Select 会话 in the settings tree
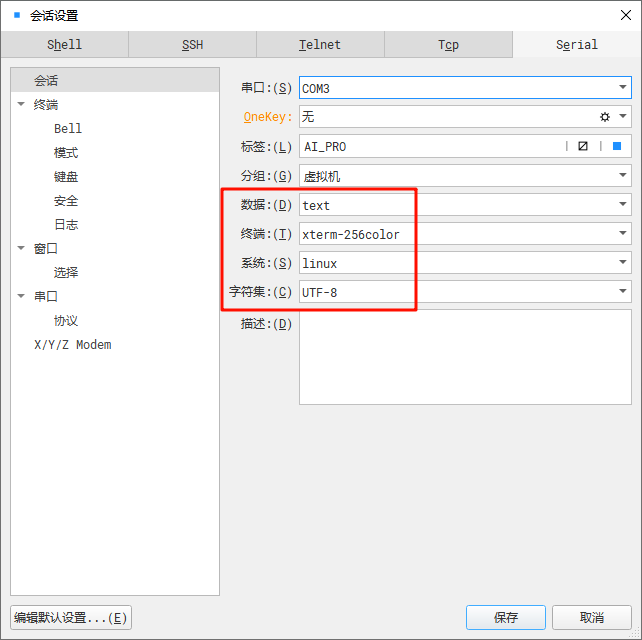Screen dimensions: 642x640 click(x=115, y=80)
